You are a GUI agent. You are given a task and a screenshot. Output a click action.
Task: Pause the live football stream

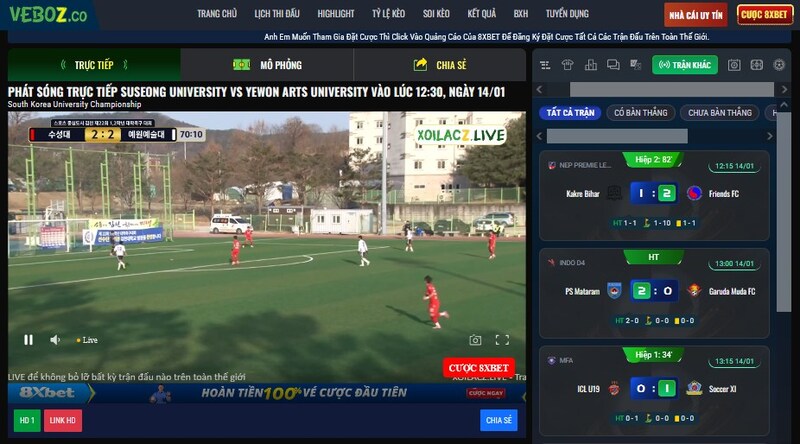point(28,340)
